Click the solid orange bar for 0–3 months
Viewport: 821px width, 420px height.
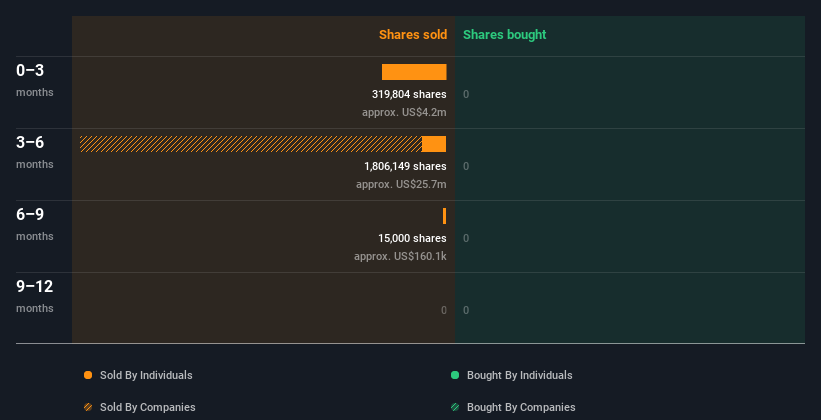(414, 72)
